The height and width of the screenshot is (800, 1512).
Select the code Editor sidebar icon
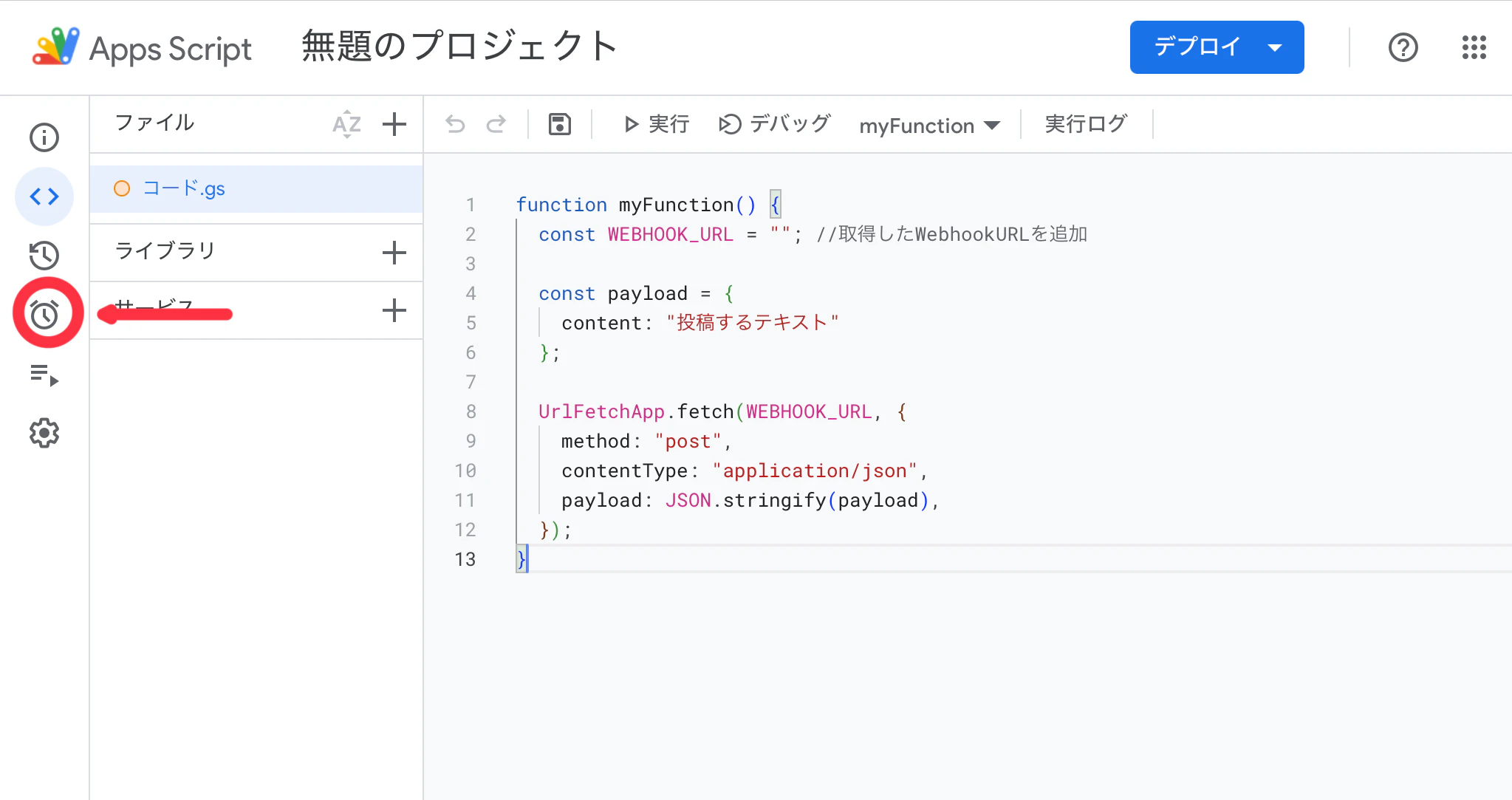coord(44,196)
